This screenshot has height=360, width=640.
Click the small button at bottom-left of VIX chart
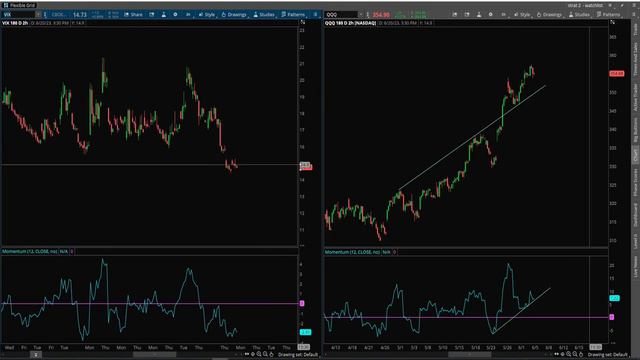click(36, 355)
